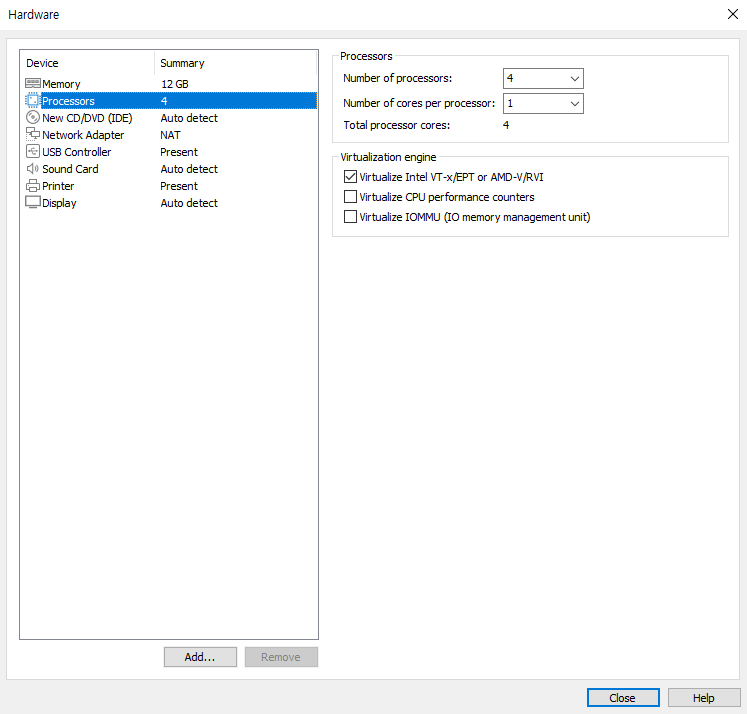Select New CD/DVD (IDE) row label

(87, 118)
